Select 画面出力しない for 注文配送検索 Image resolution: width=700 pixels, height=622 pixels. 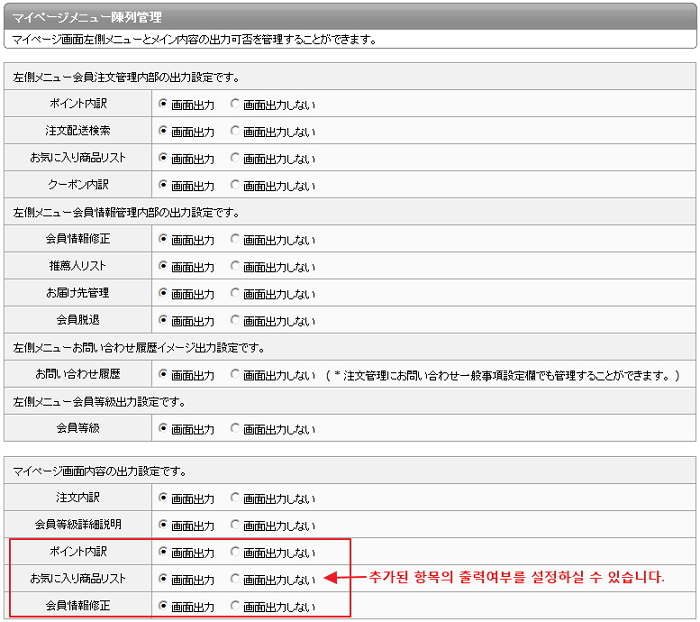point(236,131)
